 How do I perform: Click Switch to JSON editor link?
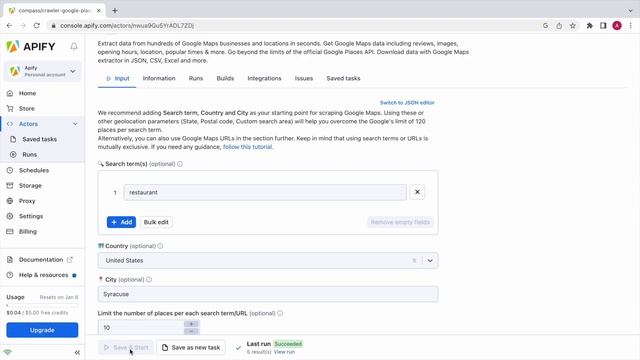tap(407, 103)
